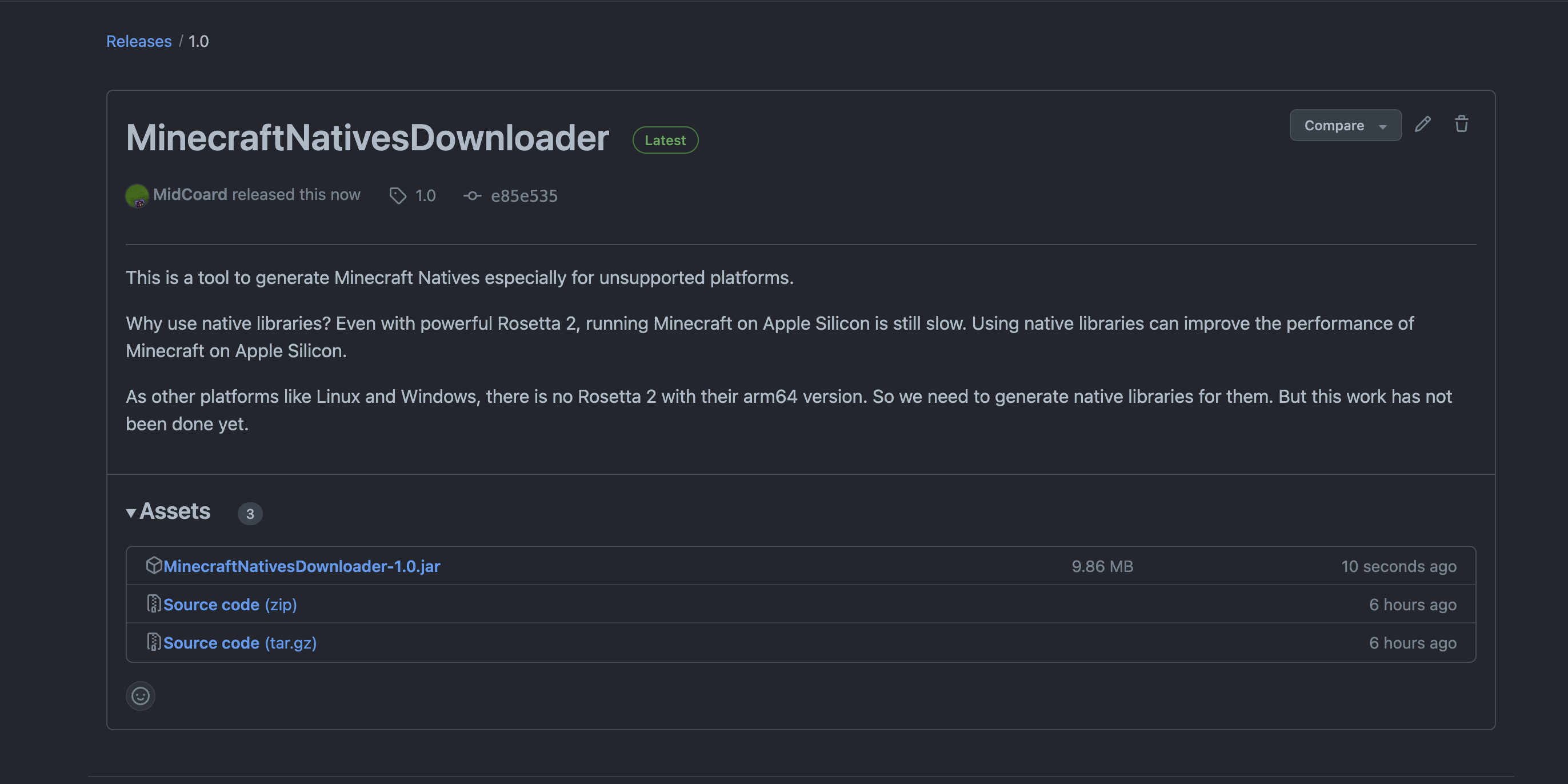Open tag 1.0 link

[x=425, y=196]
